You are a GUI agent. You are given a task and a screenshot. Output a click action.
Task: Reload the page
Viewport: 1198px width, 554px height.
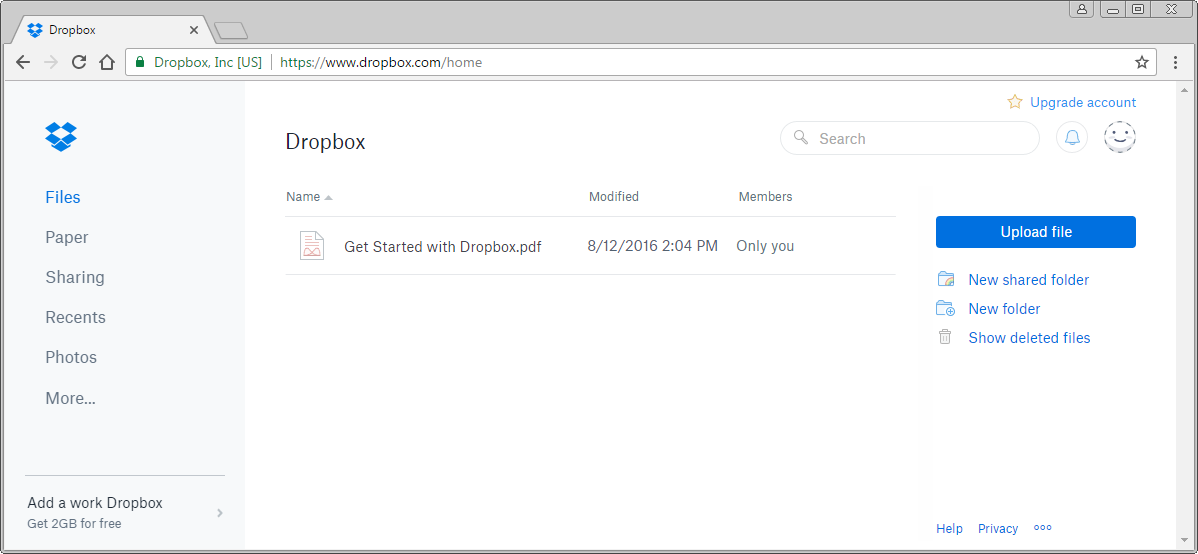(x=79, y=63)
